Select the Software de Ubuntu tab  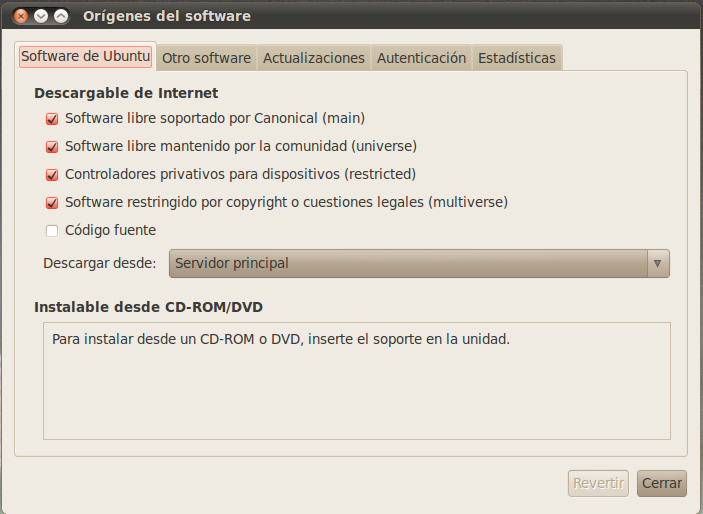click(x=86, y=57)
